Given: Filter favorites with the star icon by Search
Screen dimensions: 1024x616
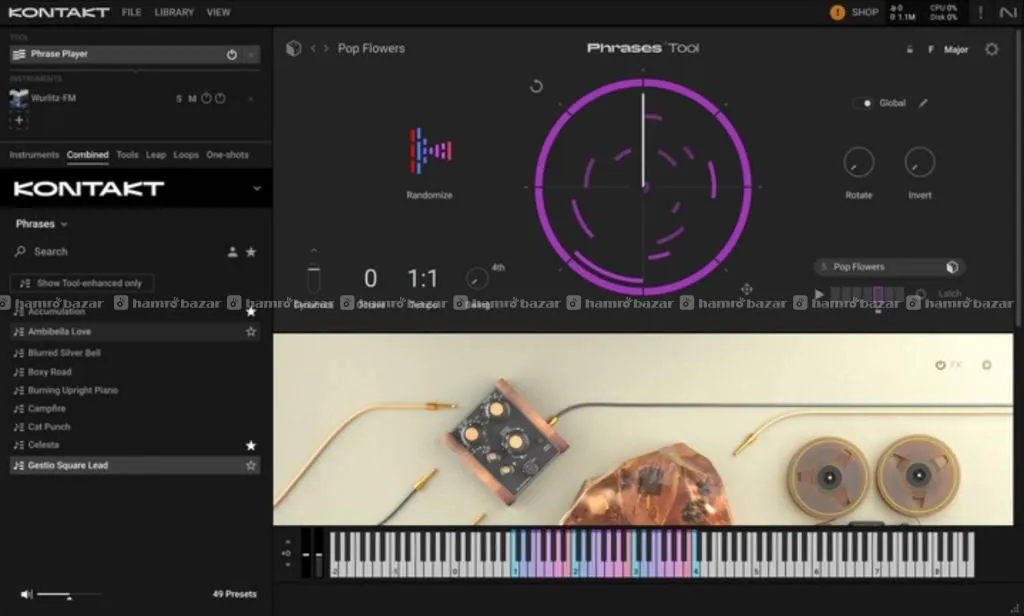Looking at the screenshot, I should click(x=251, y=251).
